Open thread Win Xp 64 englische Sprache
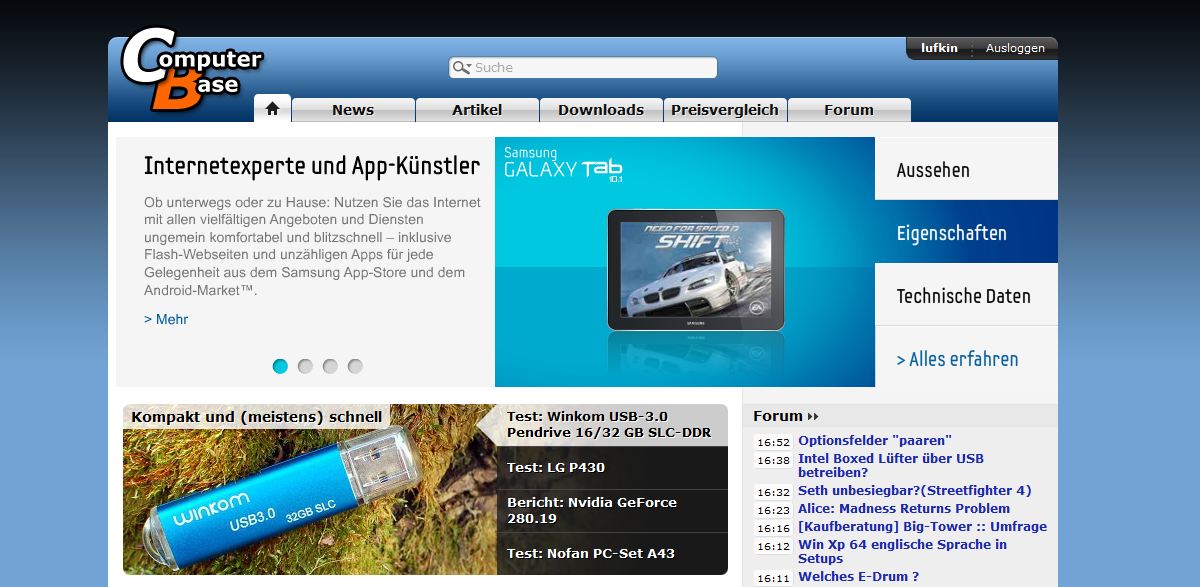The image size is (1200, 587). 902,551
